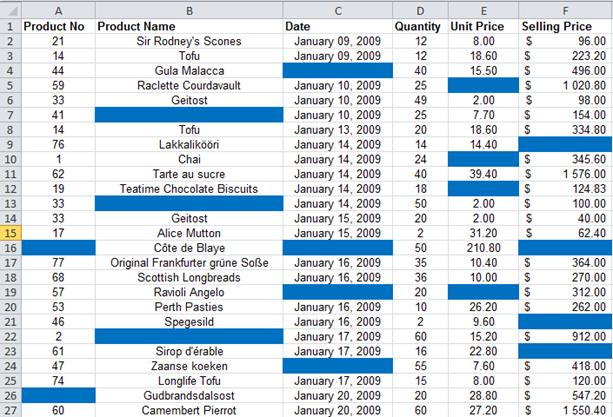Click the "Original Frankfurter grüne Soße" cell
This screenshot has height=417, width=613.
coord(189,262)
